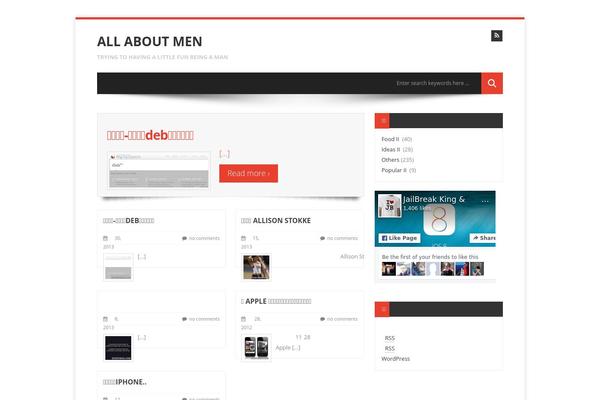Open the featured post screenshot thumbnail
The height and width of the screenshot is (400, 600).
tap(159, 170)
